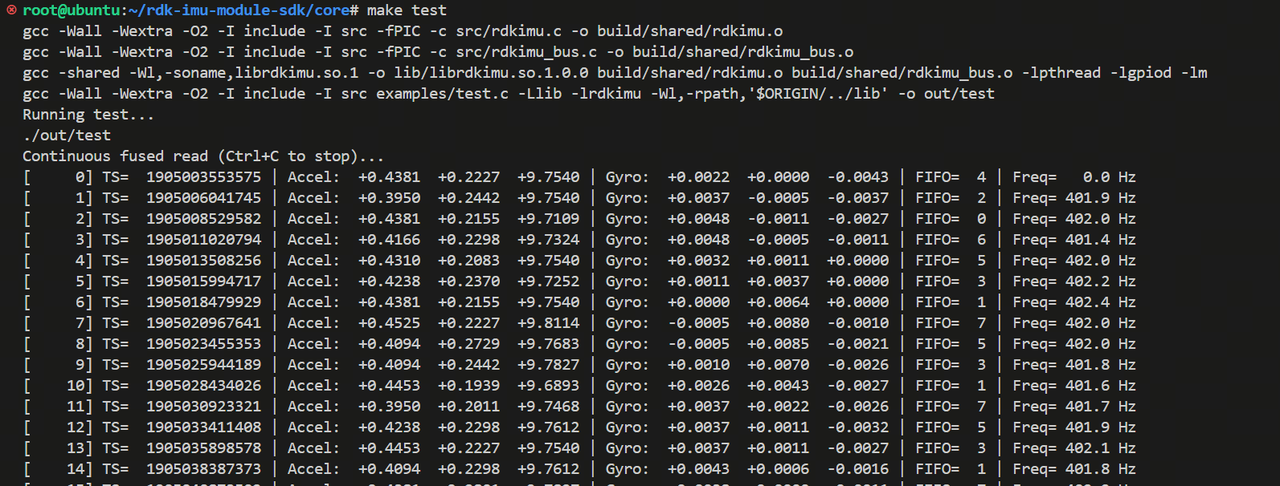Click 'FIFO= 4' in row 0
This screenshot has width=1280, height=486.
pyautogui.click(x=950, y=178)
